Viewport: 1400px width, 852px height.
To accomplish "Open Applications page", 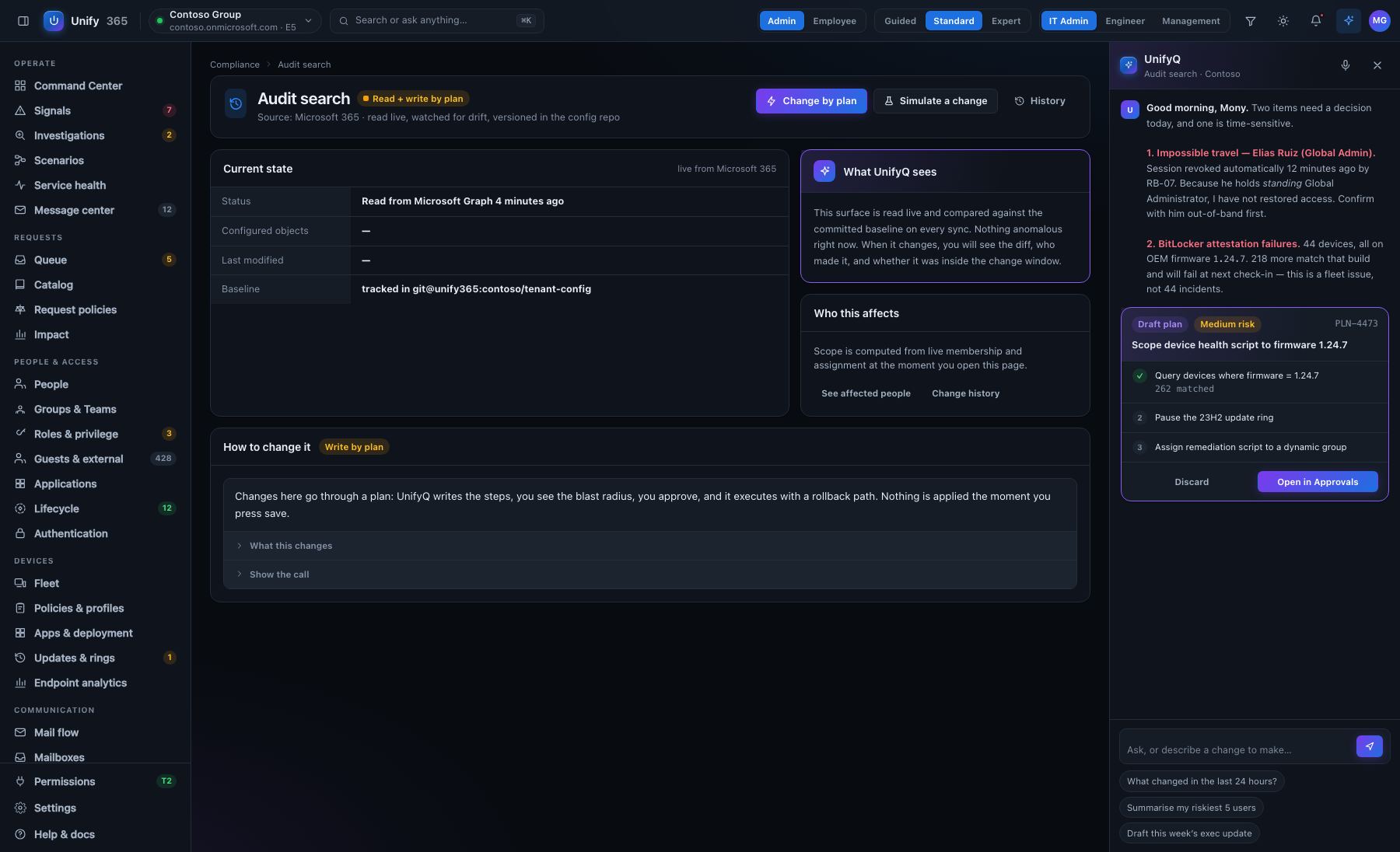I will tap(95, 484).
